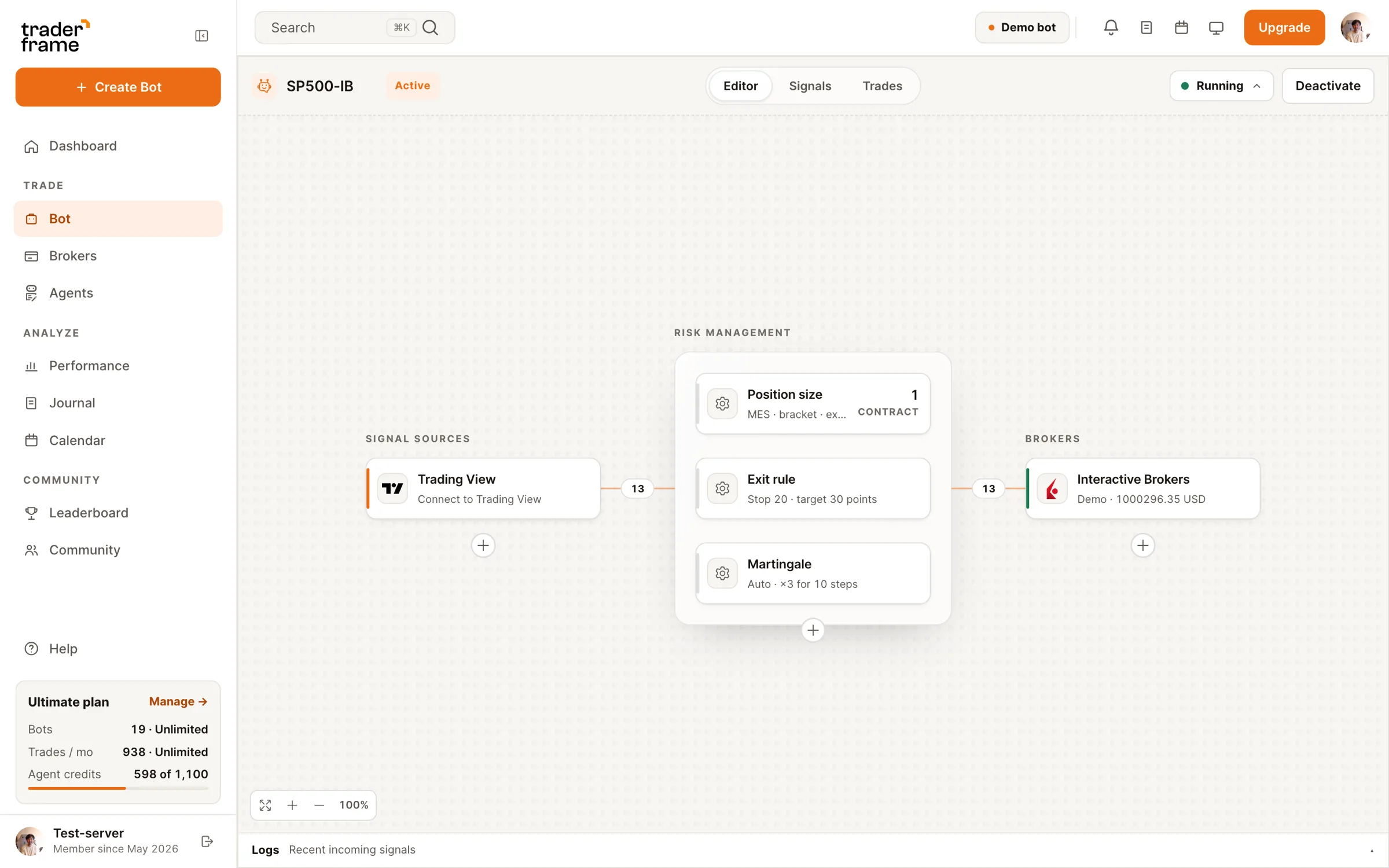
Task: Open the Manage plan link
Action: tap(178, 701)
